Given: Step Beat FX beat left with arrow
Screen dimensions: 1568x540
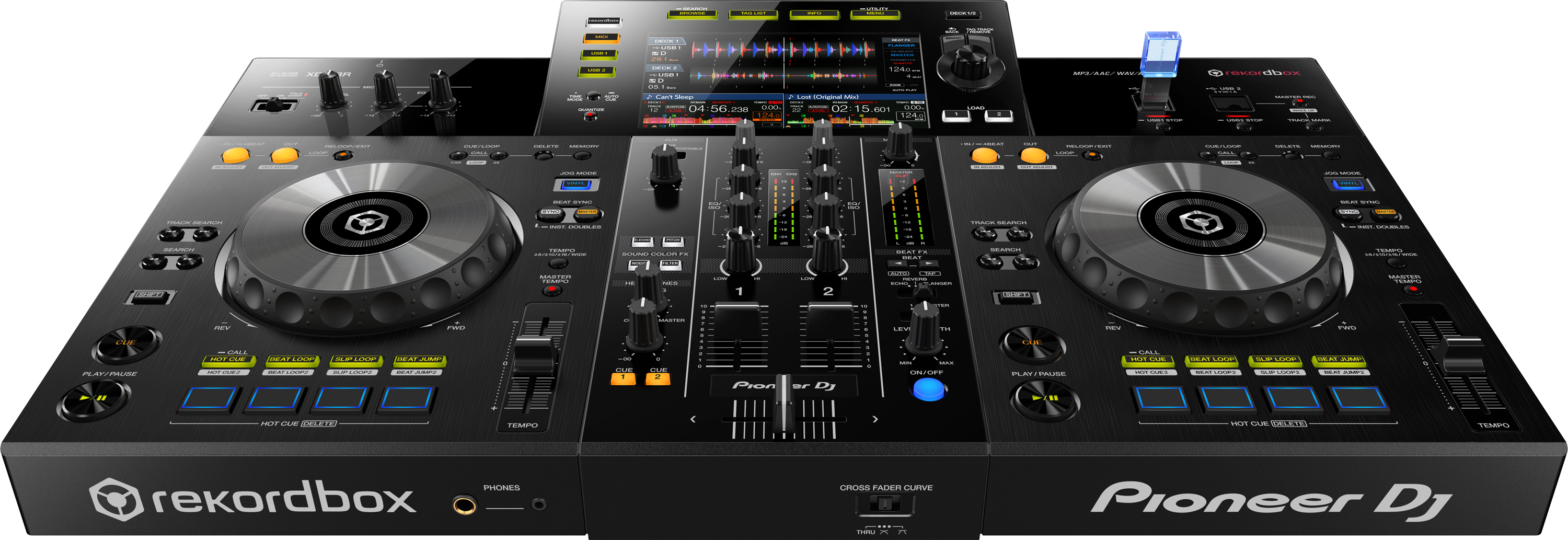Looking at the screenshot, I should [x=897, y=263].
